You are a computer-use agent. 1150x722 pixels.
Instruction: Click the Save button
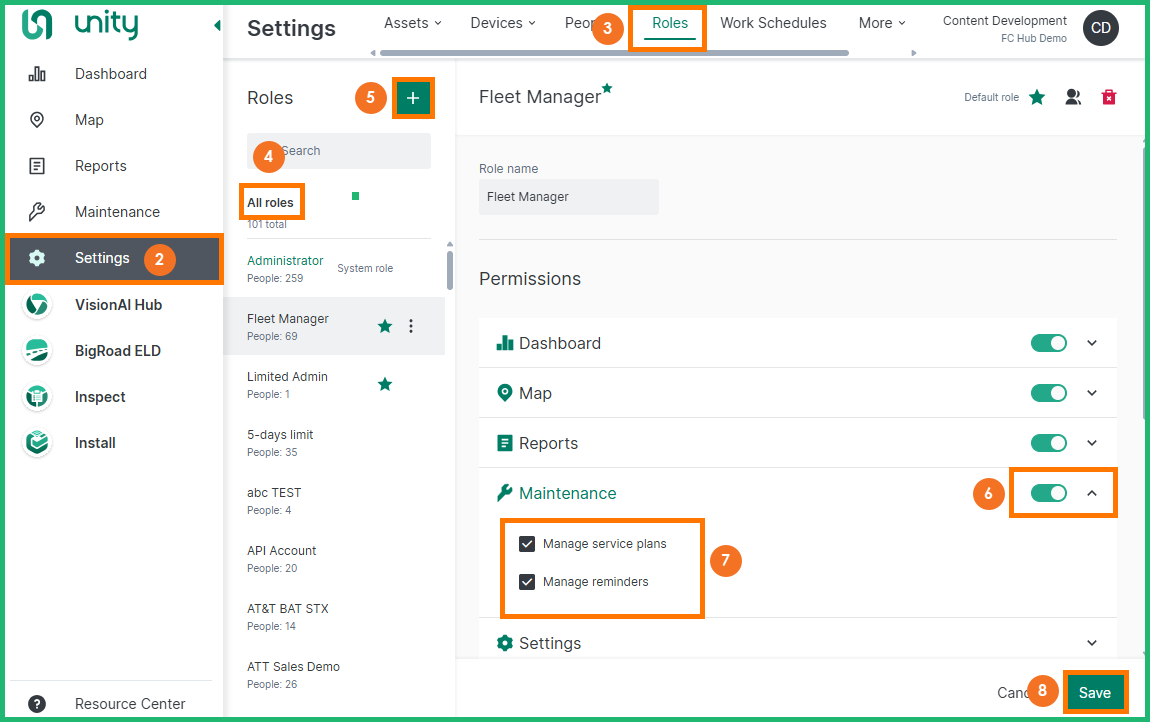point(1094,693)
